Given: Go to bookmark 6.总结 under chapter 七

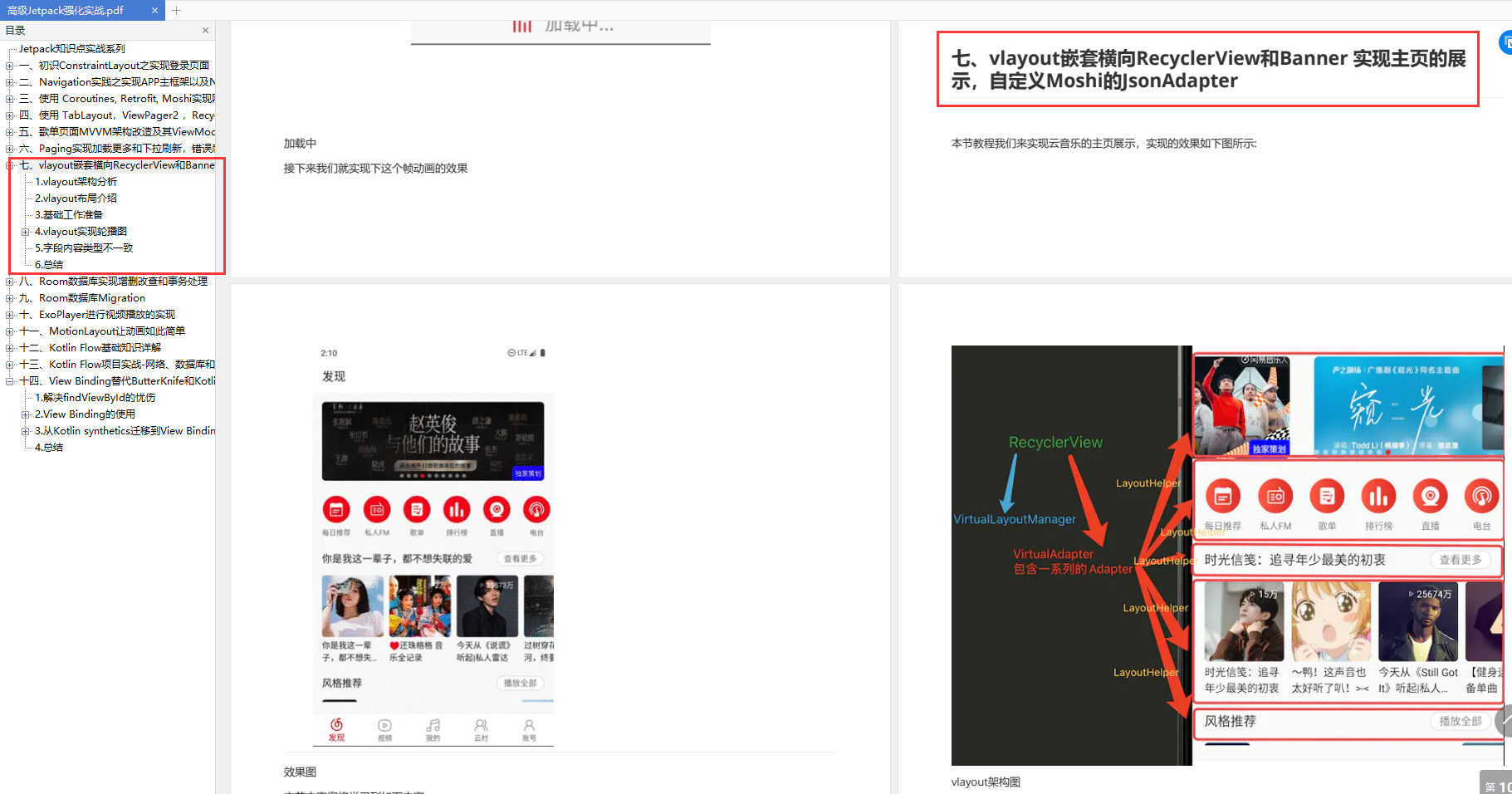Looking at the screenshot, I should pyautogui.click(x=49, y=265).
